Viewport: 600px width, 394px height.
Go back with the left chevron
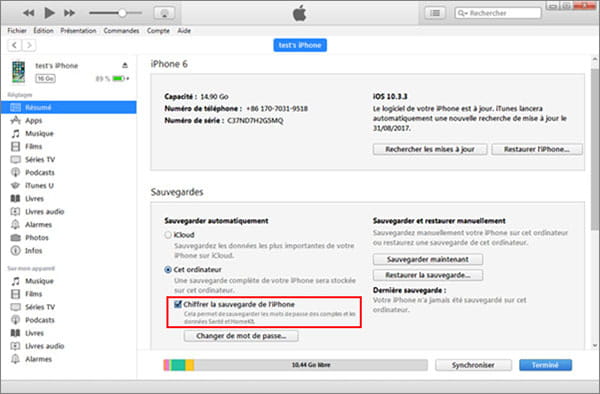[15, 45]
